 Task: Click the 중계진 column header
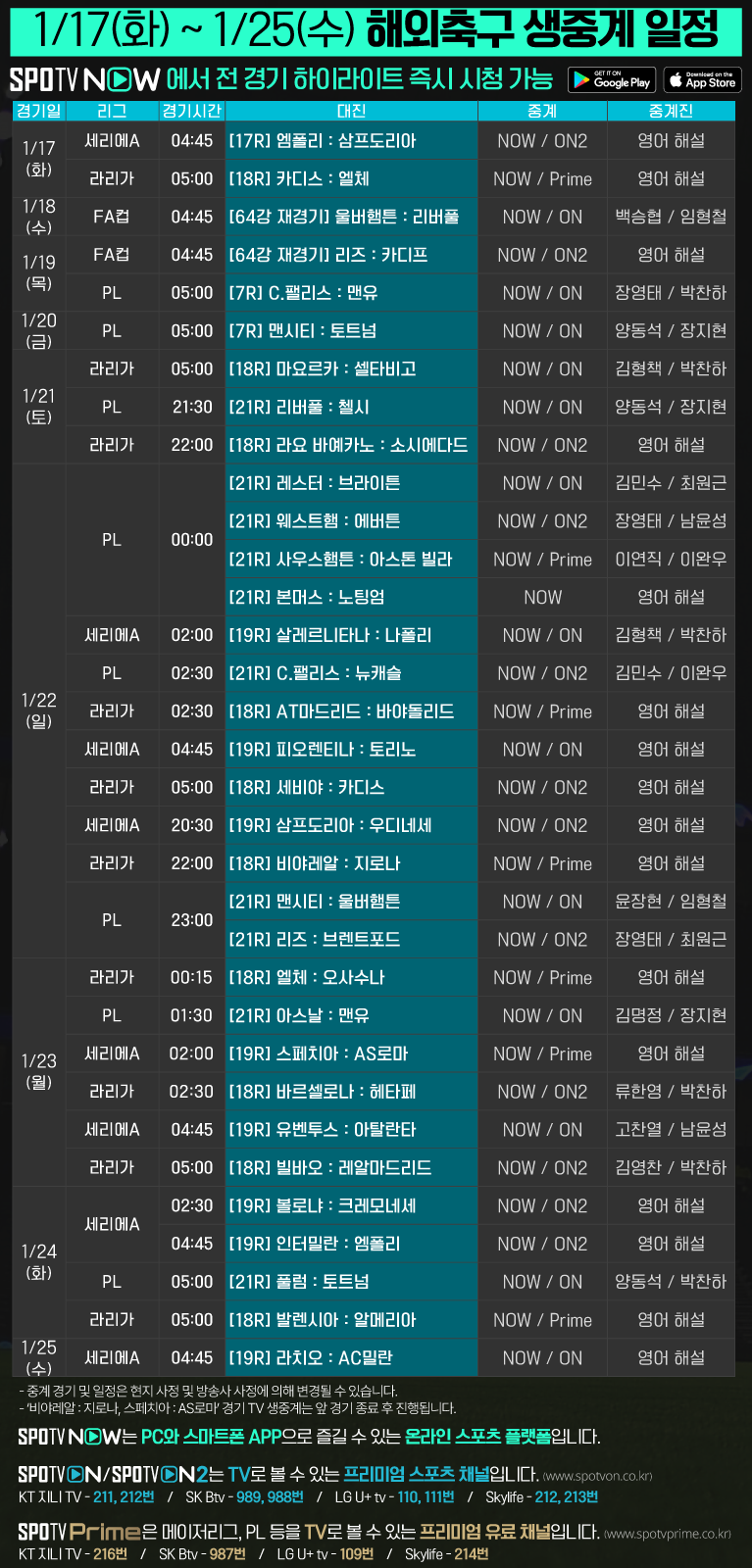(x=671, y=111)
